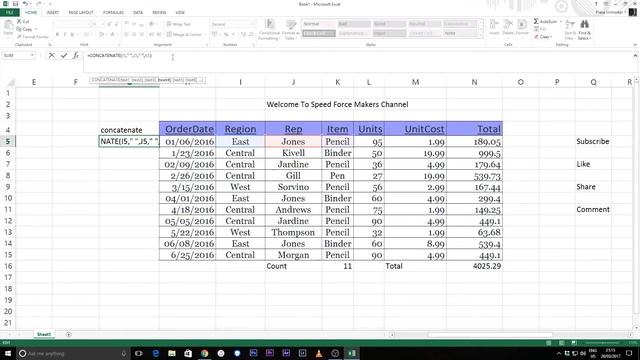Switch to Normal view in status bar
The height and width of the screenshot is (360, 640).
click(x=549, y=343)
